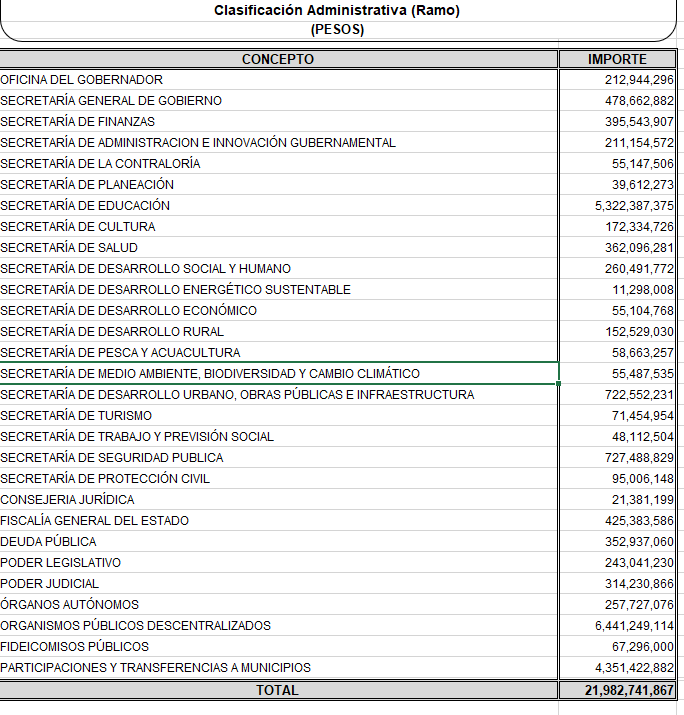Select the TOTAL label cell

coord(278,690)
